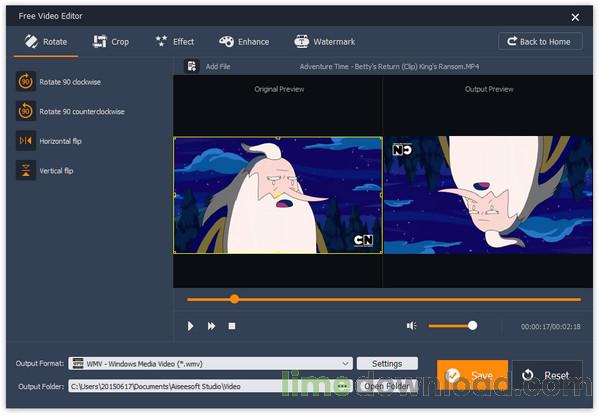Switch to the Crop tab
Image resolution: width=599 pixels, height=415 pixels.
pyautogui.click(x=111, y=42)
